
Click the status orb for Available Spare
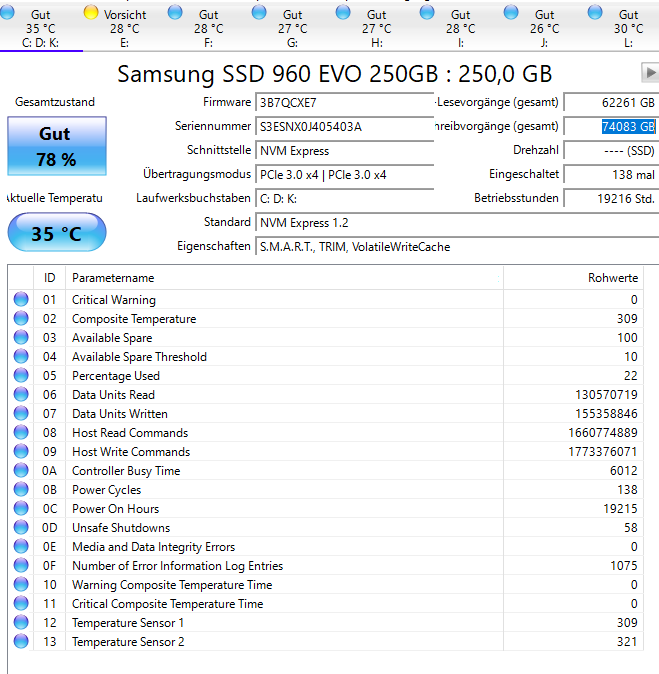pos(21,337)
